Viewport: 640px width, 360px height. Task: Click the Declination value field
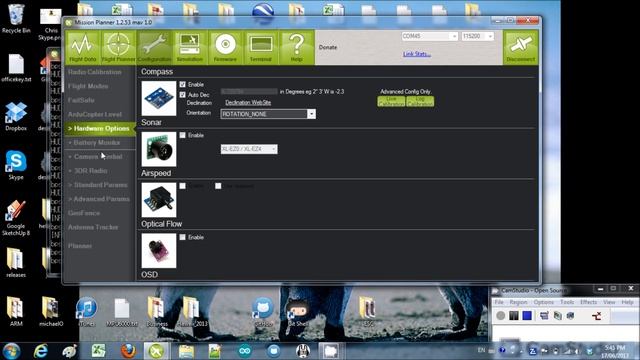coord(249,91)
